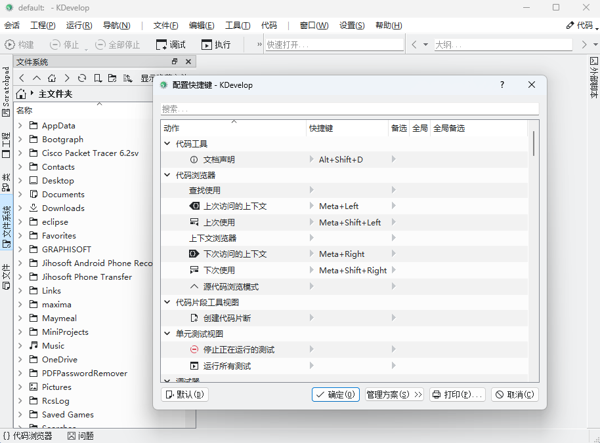Click the 创建代码片断 document icon

[194, 318]
